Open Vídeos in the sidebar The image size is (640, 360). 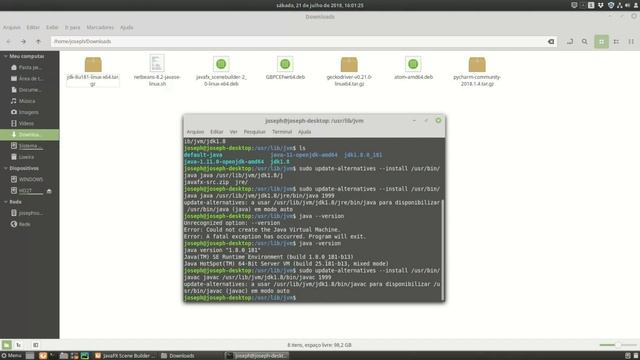[29, 123]
